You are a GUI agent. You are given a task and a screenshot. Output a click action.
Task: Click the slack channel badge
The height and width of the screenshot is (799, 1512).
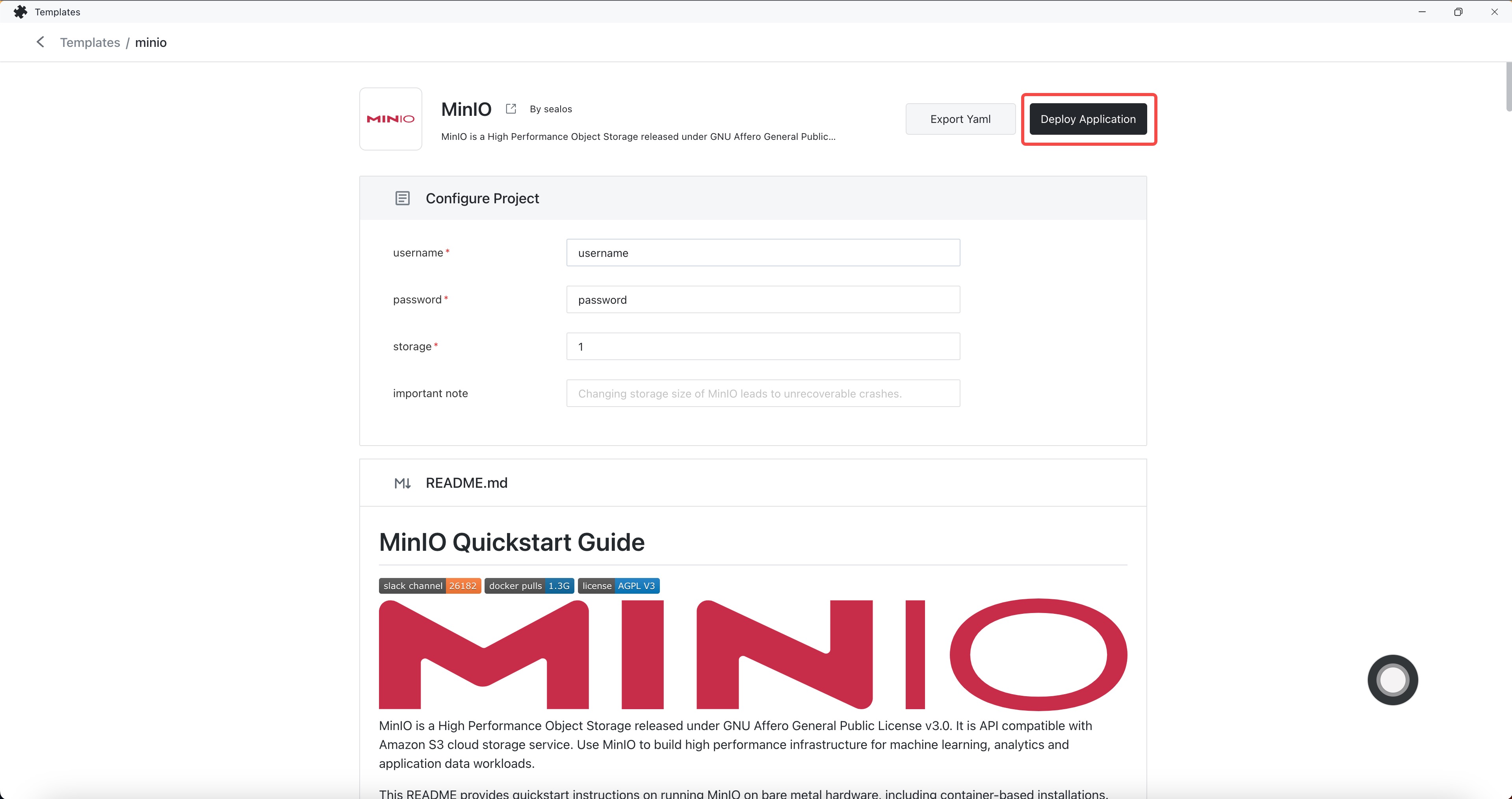[x=430, y=586]
